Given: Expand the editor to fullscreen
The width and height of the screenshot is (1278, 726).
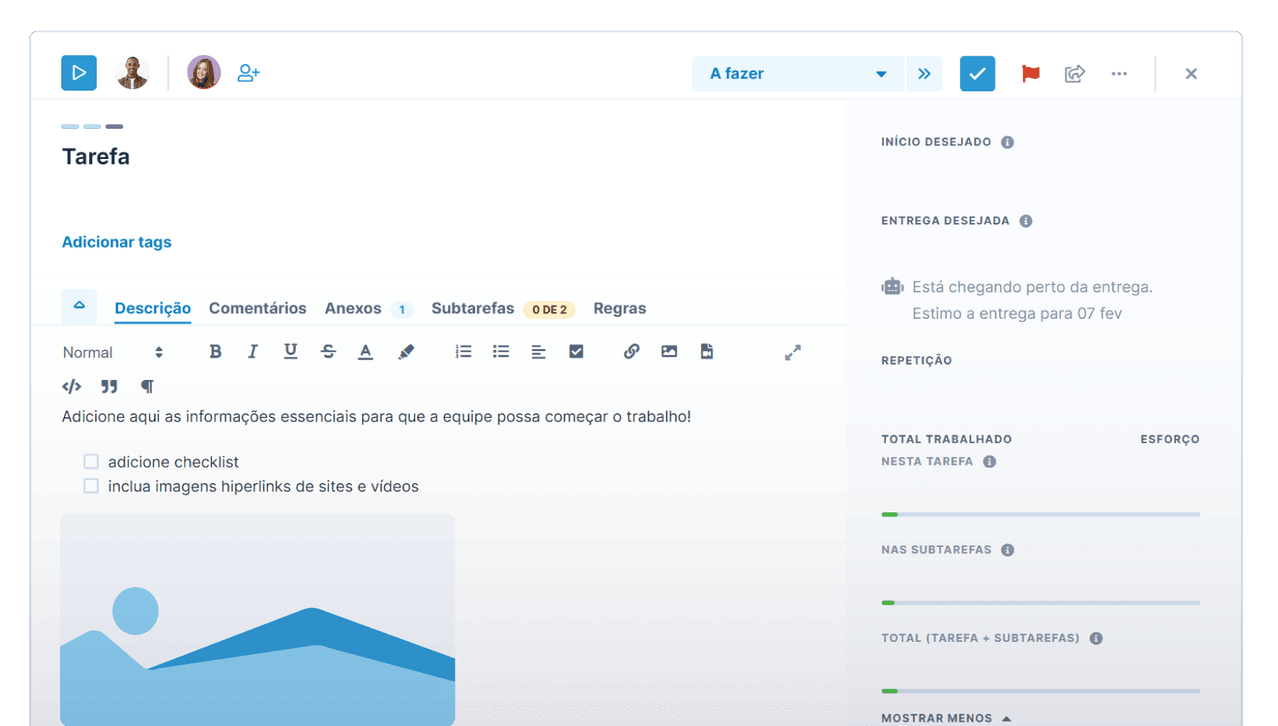Looking at the screenshot, I should pyautogui.click(x=793, y=353).
